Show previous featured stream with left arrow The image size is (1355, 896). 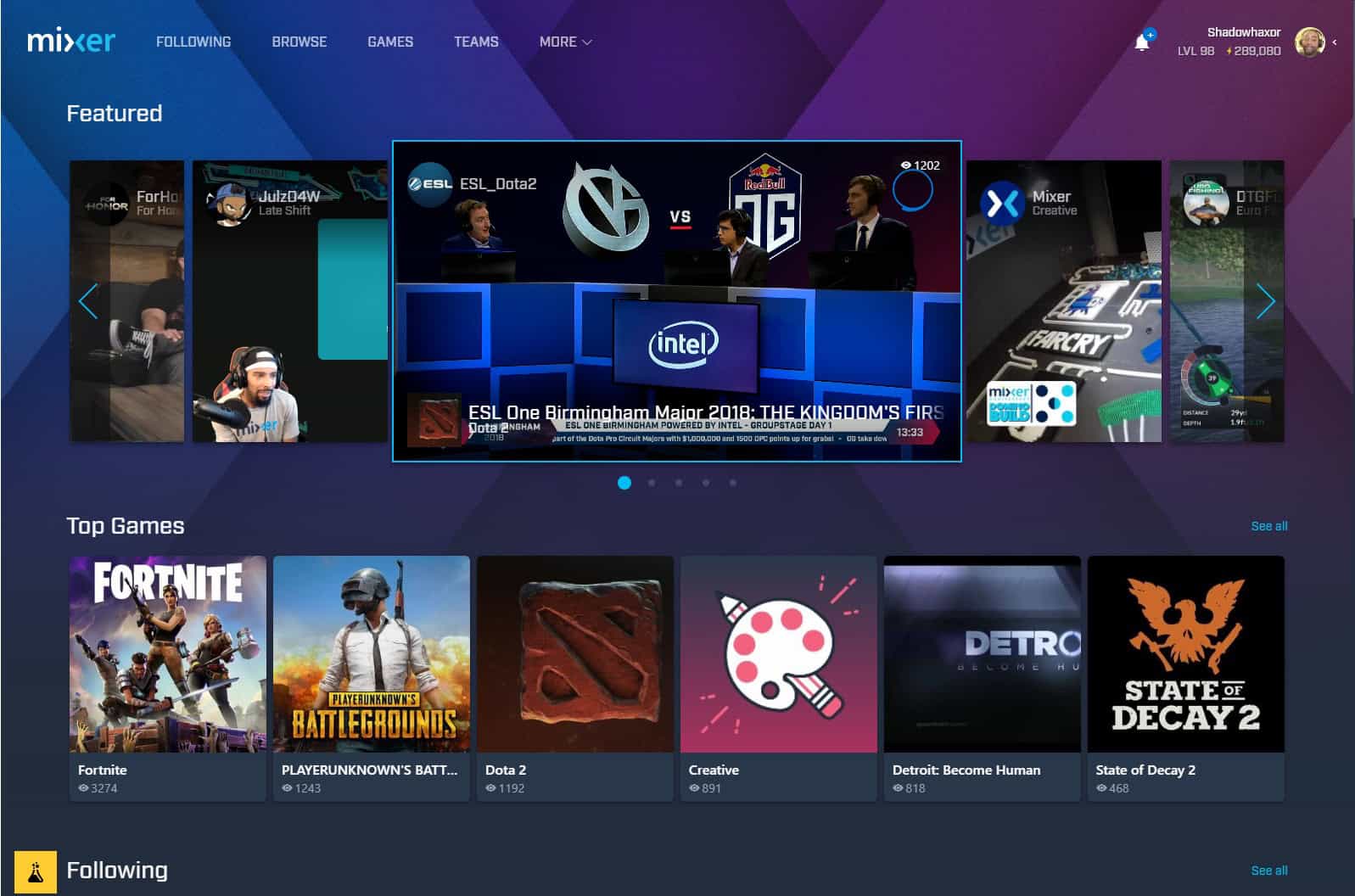[x=88, y=301]
